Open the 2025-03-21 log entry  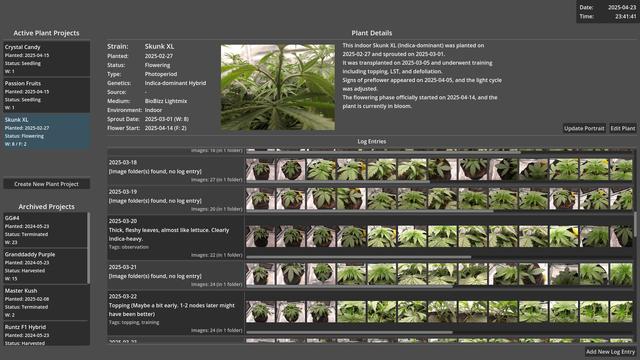click(176, 275)
